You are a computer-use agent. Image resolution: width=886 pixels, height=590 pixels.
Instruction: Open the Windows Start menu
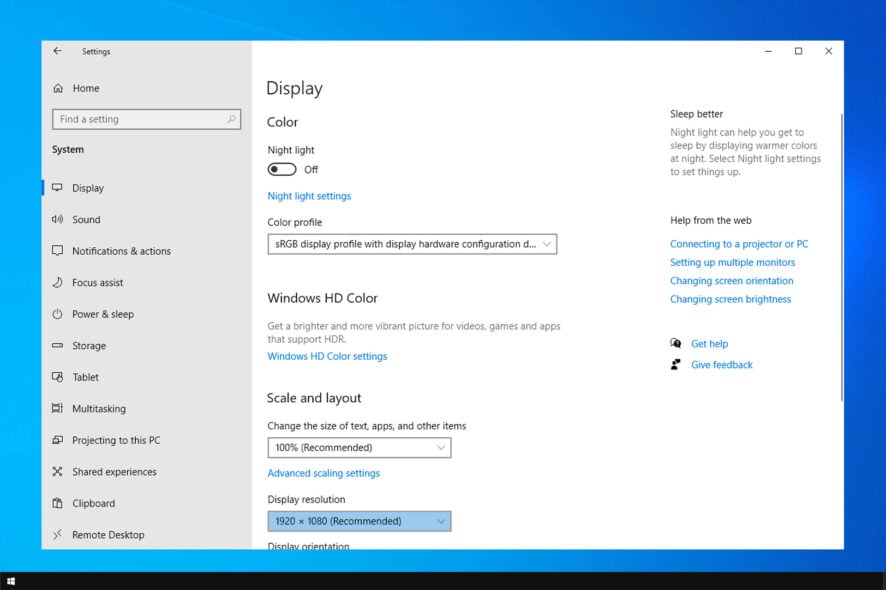coord(10,581)
